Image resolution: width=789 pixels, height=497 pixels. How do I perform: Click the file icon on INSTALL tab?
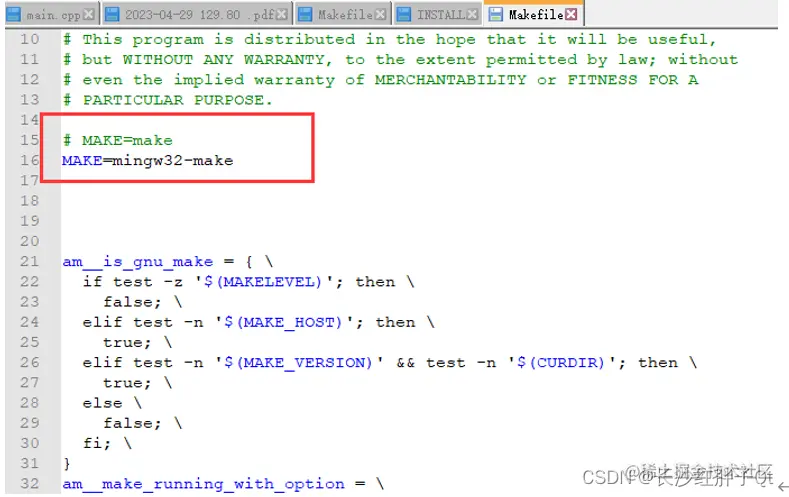pyautogui.click(x=404, y=15)
